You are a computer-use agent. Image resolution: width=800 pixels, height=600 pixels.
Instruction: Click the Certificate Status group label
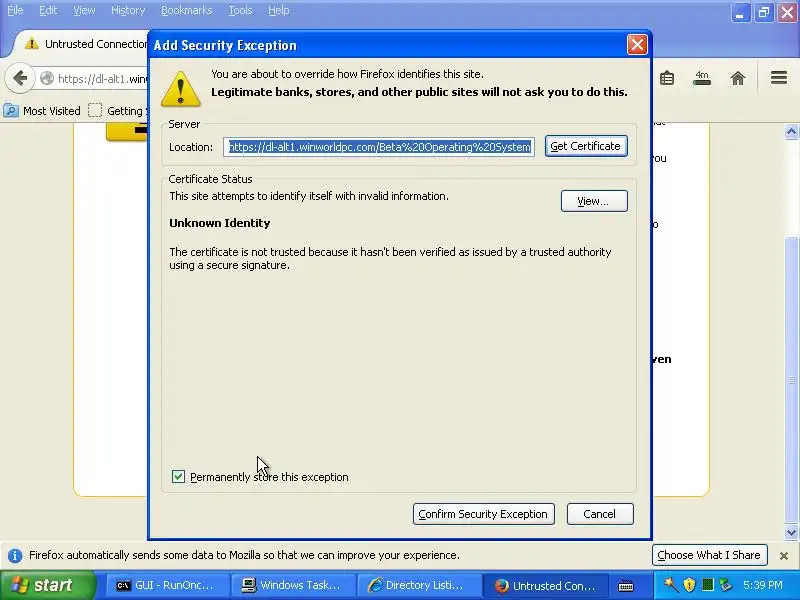tap(210, 179)
